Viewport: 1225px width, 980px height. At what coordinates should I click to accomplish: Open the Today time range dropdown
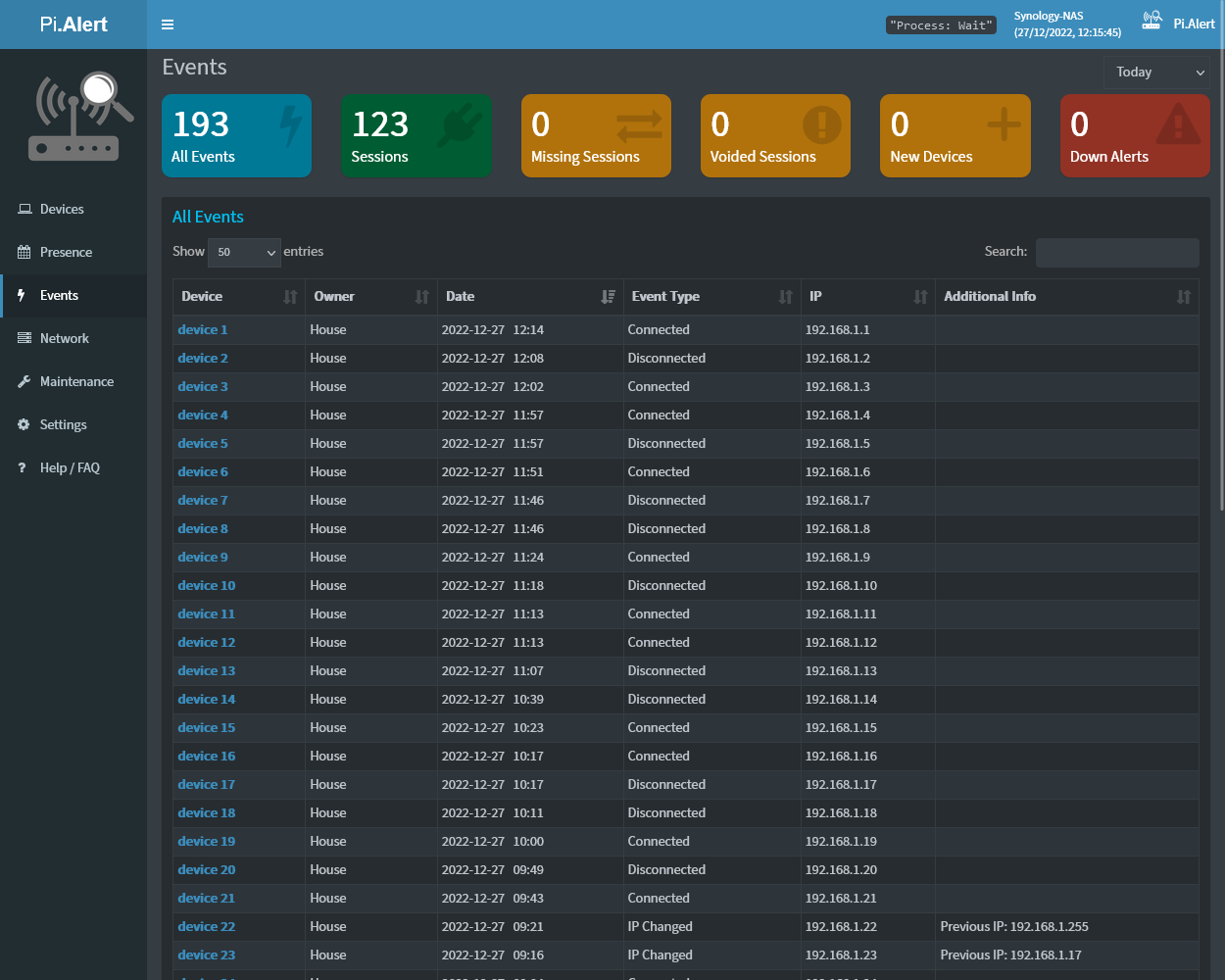[x=1156, y=72]
